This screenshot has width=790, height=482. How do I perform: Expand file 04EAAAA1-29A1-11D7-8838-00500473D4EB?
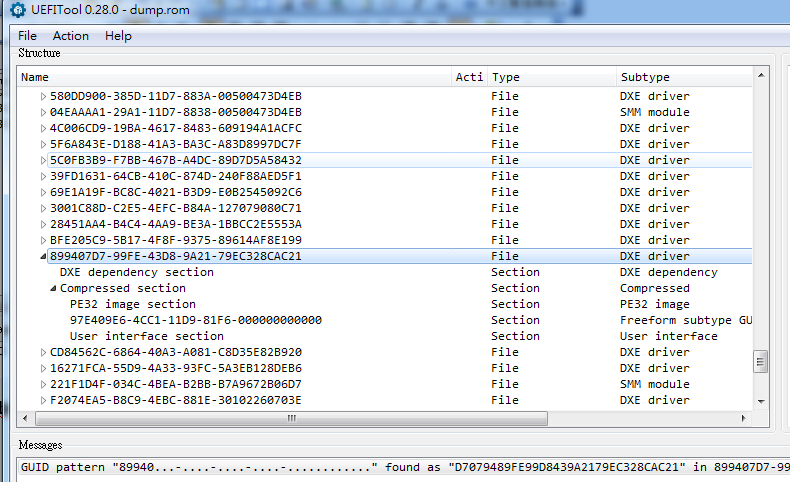[x=43, y=112]
